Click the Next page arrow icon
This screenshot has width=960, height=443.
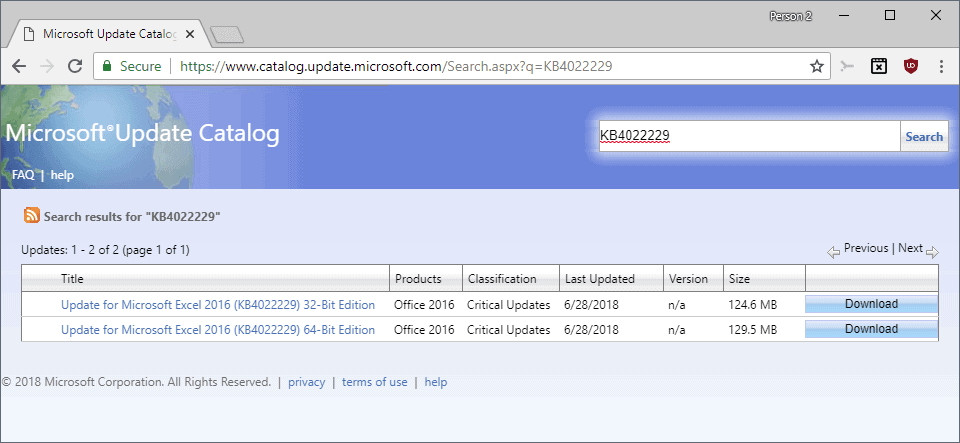pos(932,252)
